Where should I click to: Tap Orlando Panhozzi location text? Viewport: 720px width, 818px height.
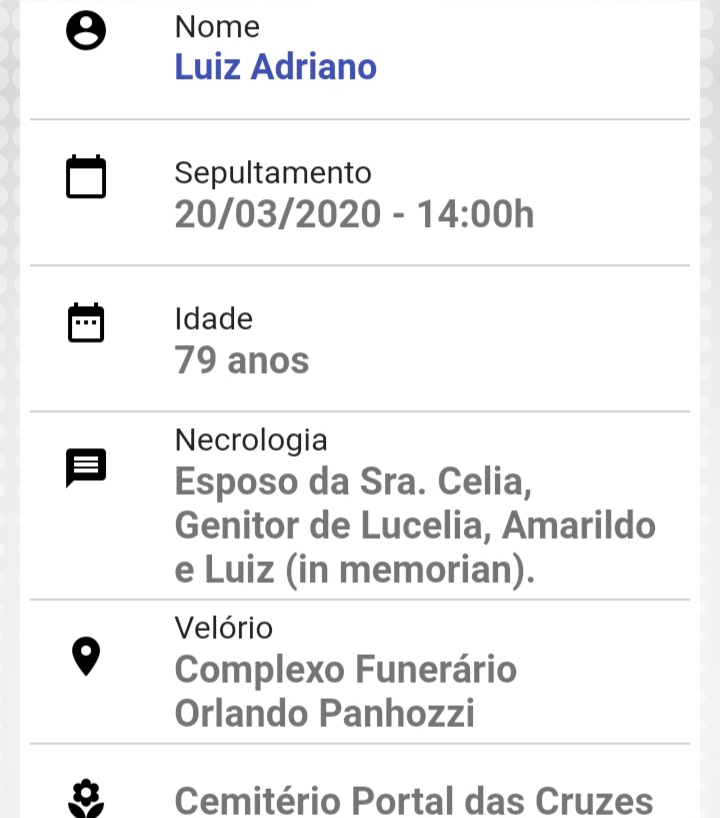(x=325, y=713)
